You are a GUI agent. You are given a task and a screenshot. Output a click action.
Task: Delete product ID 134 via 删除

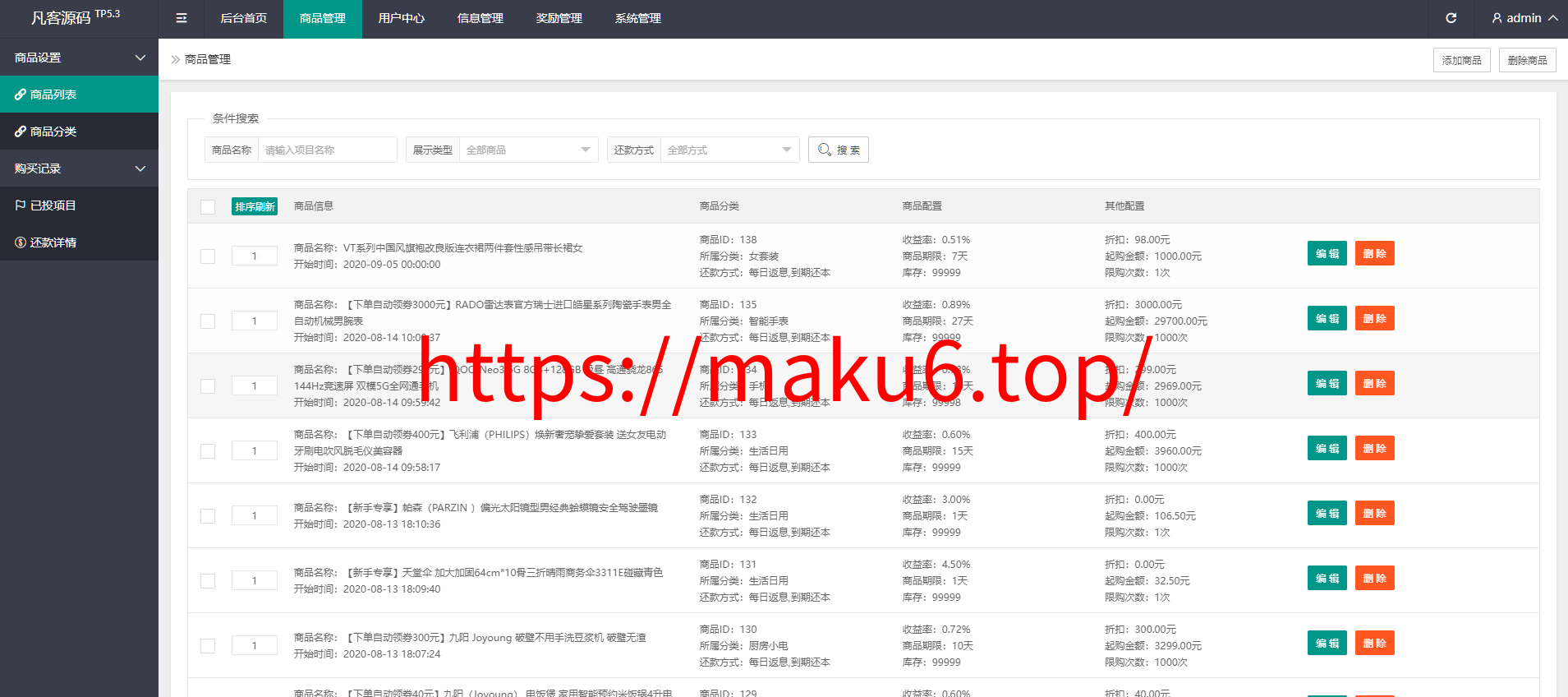[1375, 383]
